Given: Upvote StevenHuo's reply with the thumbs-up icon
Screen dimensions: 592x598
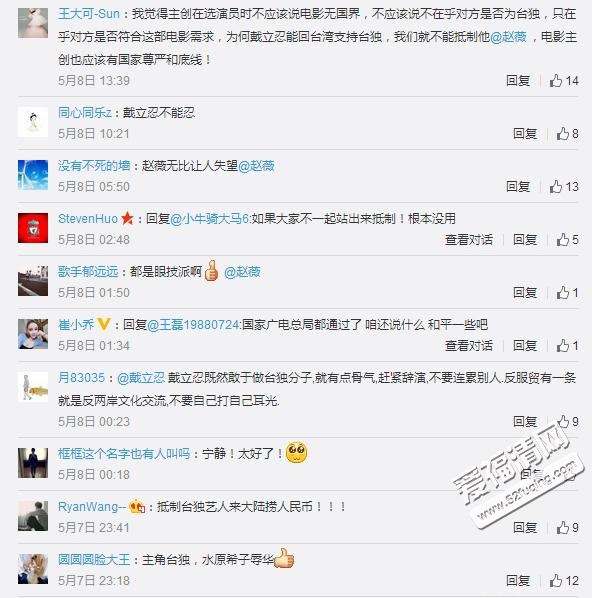Looking at the screenshot, I should 567,240.
